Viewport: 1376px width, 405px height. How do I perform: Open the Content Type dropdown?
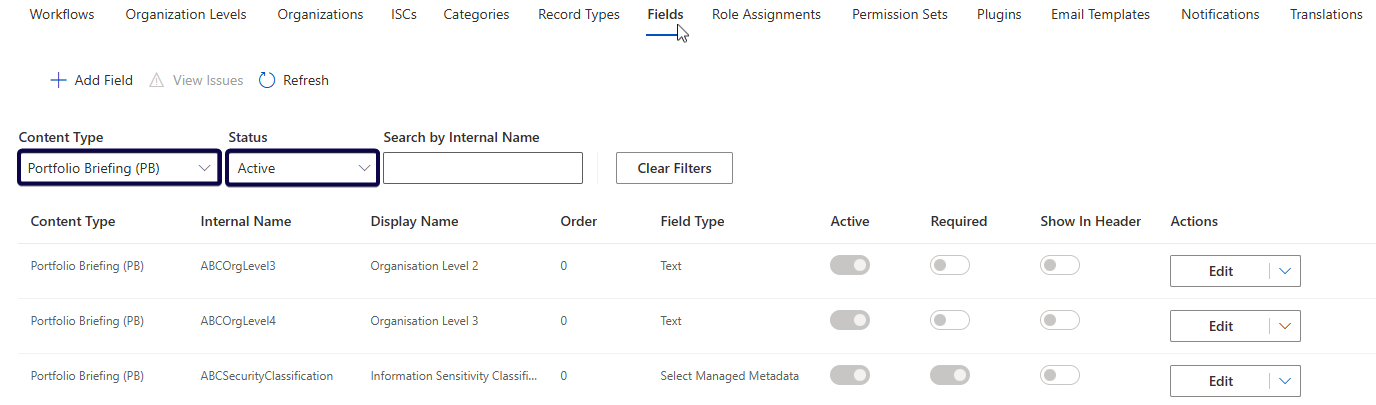pyautogui.click(x=119, y=168)
